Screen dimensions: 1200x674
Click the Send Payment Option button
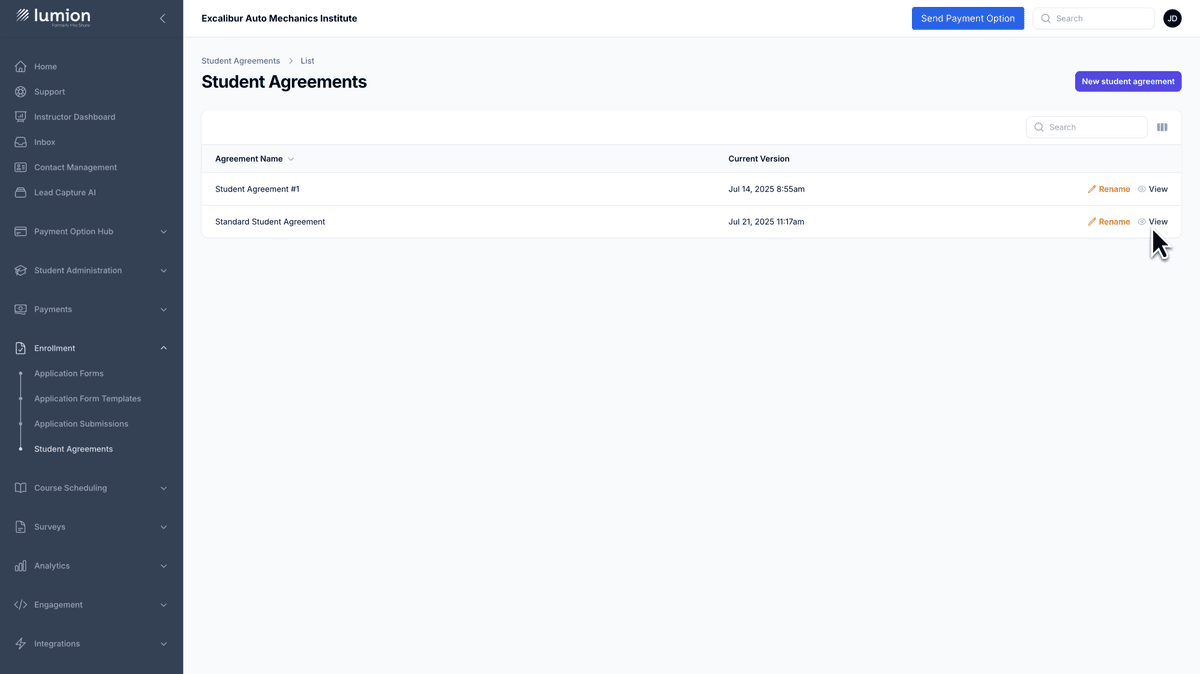point(967,17)
